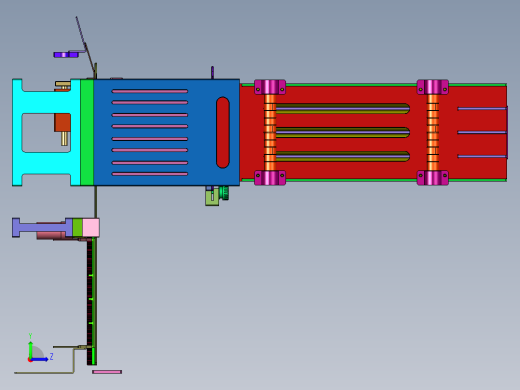Click the right orange threaded roller
520x390 pixels.
(433, 132)
